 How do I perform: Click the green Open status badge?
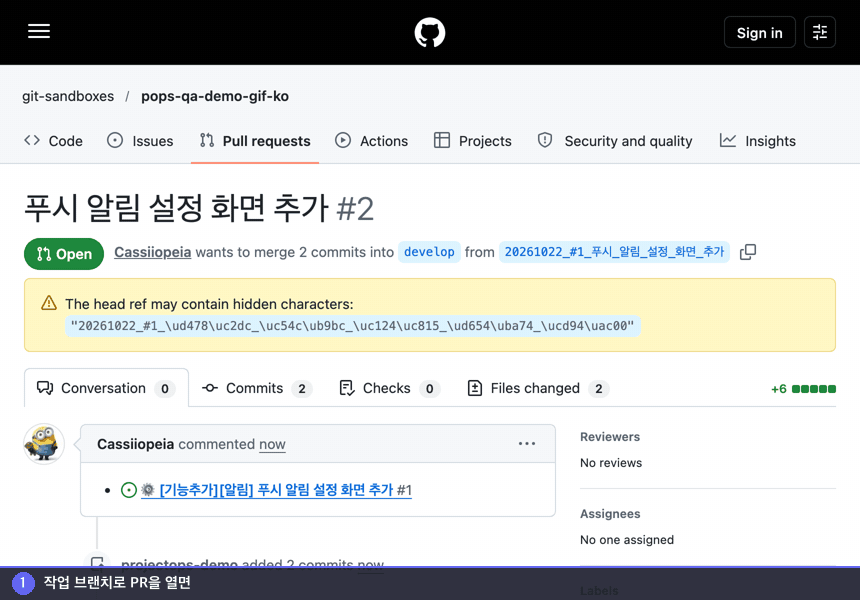(64, 254)
